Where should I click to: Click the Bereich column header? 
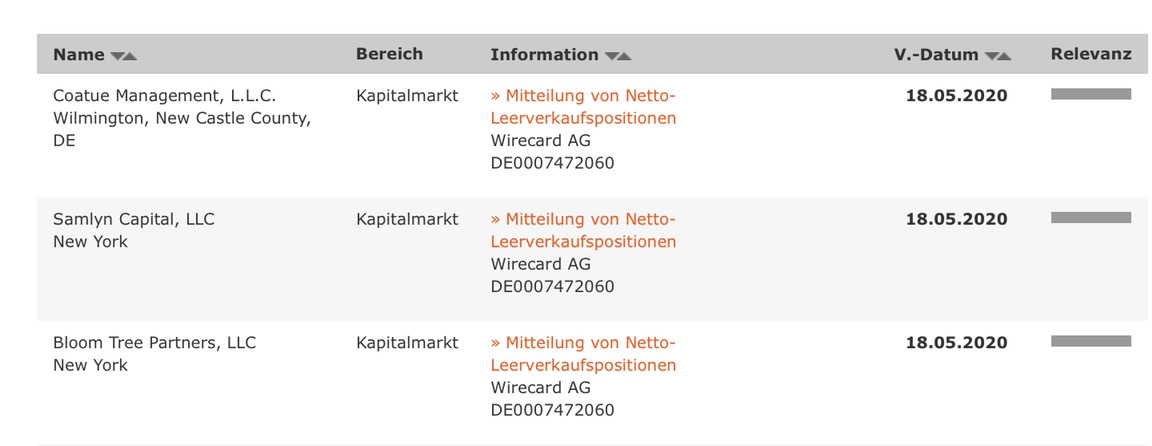389,54
